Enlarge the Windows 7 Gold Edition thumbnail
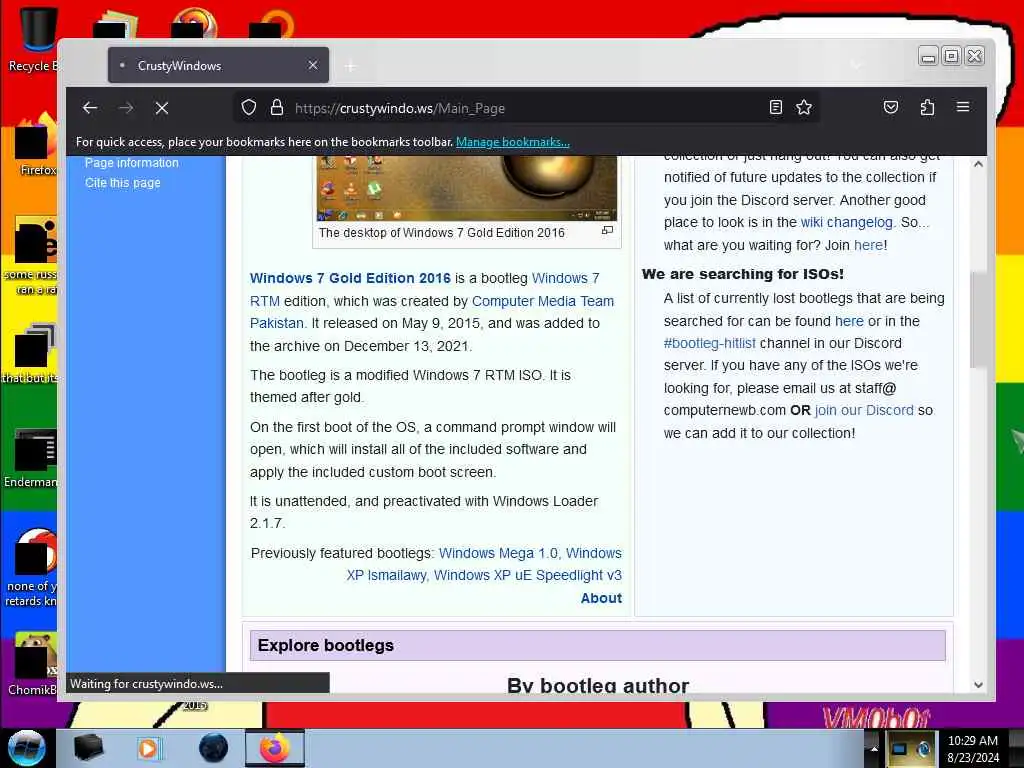Image resolution: width=1024 pixels, height=768 pixels. click(x=607, y=230)
